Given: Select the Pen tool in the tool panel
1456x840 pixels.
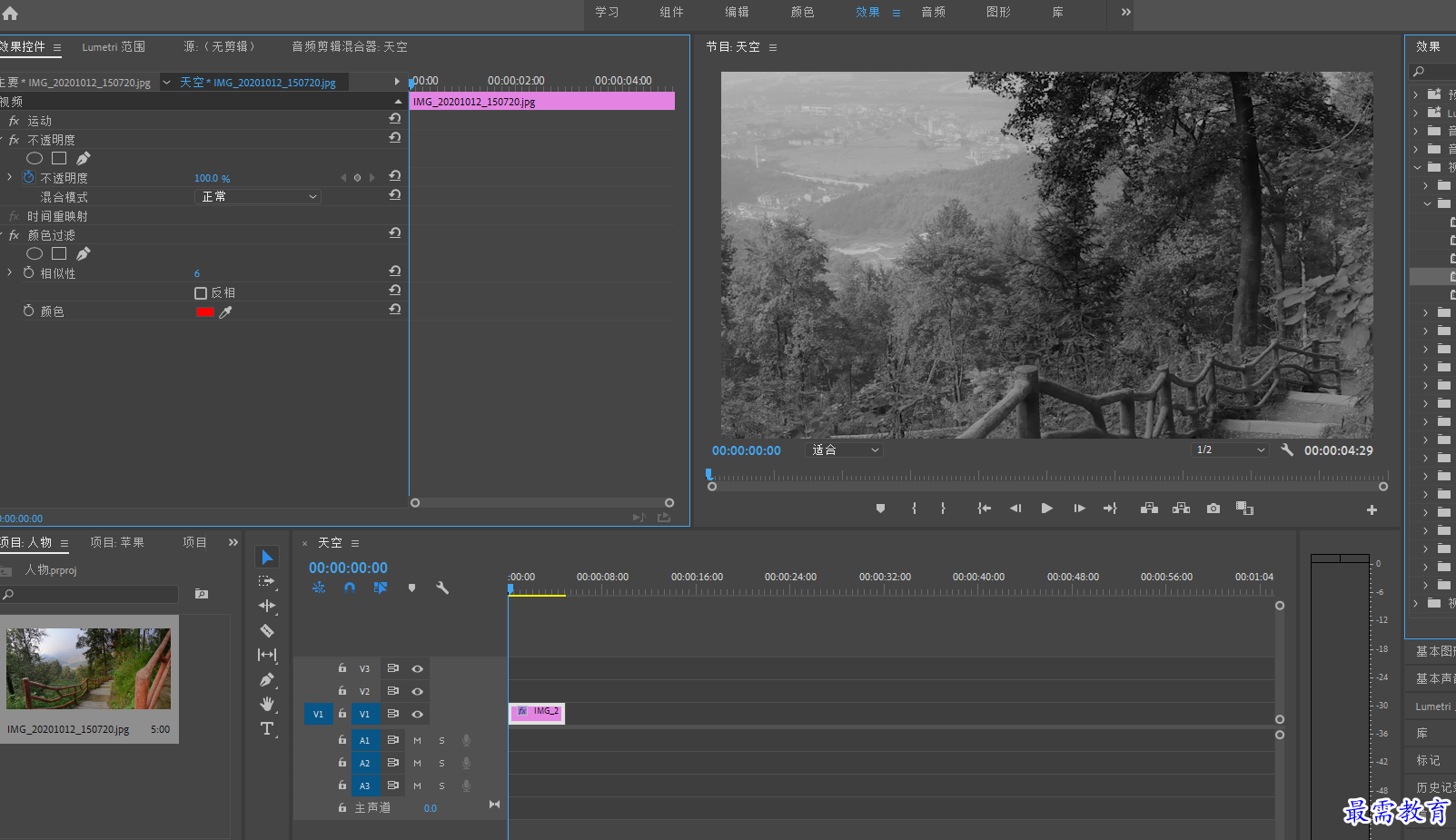Looking at the screenshot, I should tap(267, 679).
